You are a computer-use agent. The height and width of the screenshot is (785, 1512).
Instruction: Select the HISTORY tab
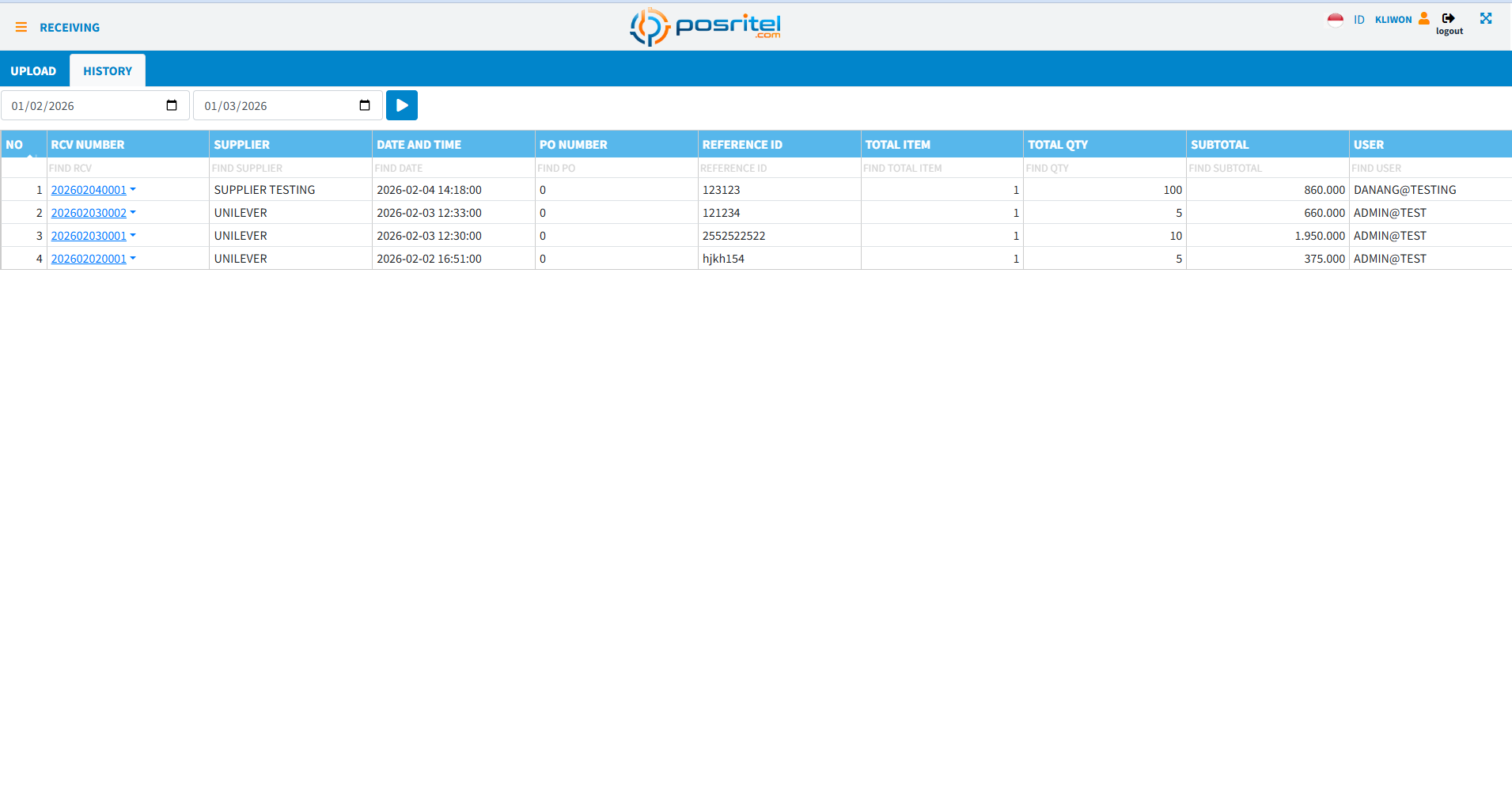coord(108,71)
